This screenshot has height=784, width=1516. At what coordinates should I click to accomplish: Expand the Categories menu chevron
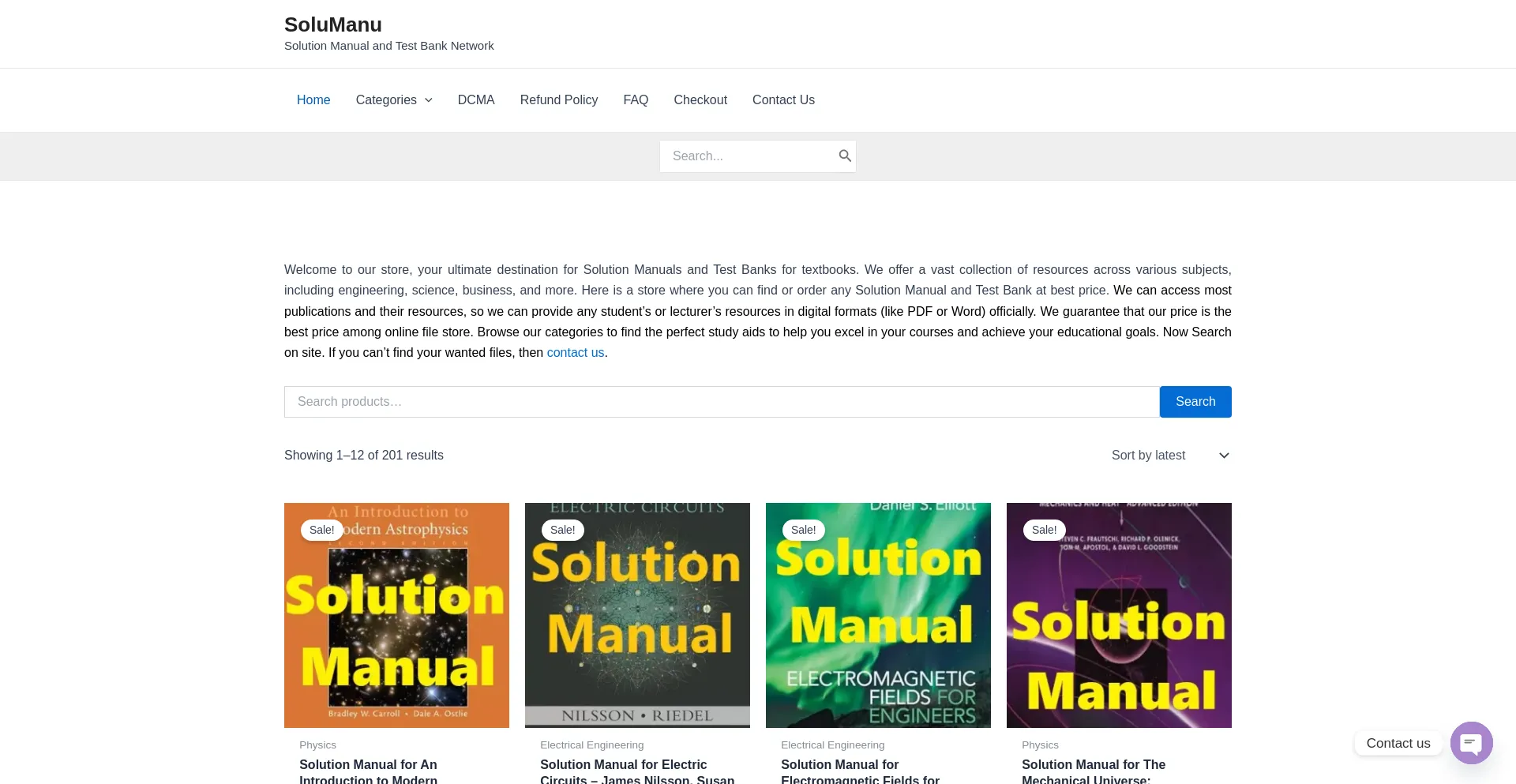coord(429,100)
